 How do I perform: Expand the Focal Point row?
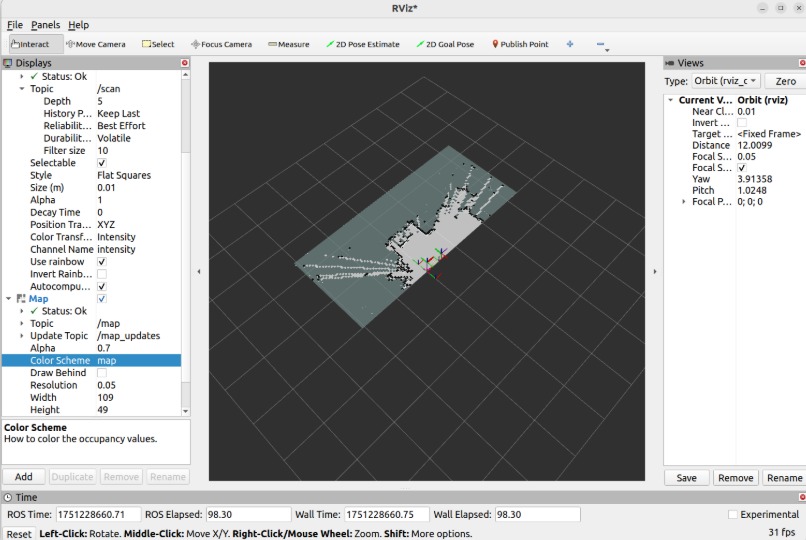point(684,201)
